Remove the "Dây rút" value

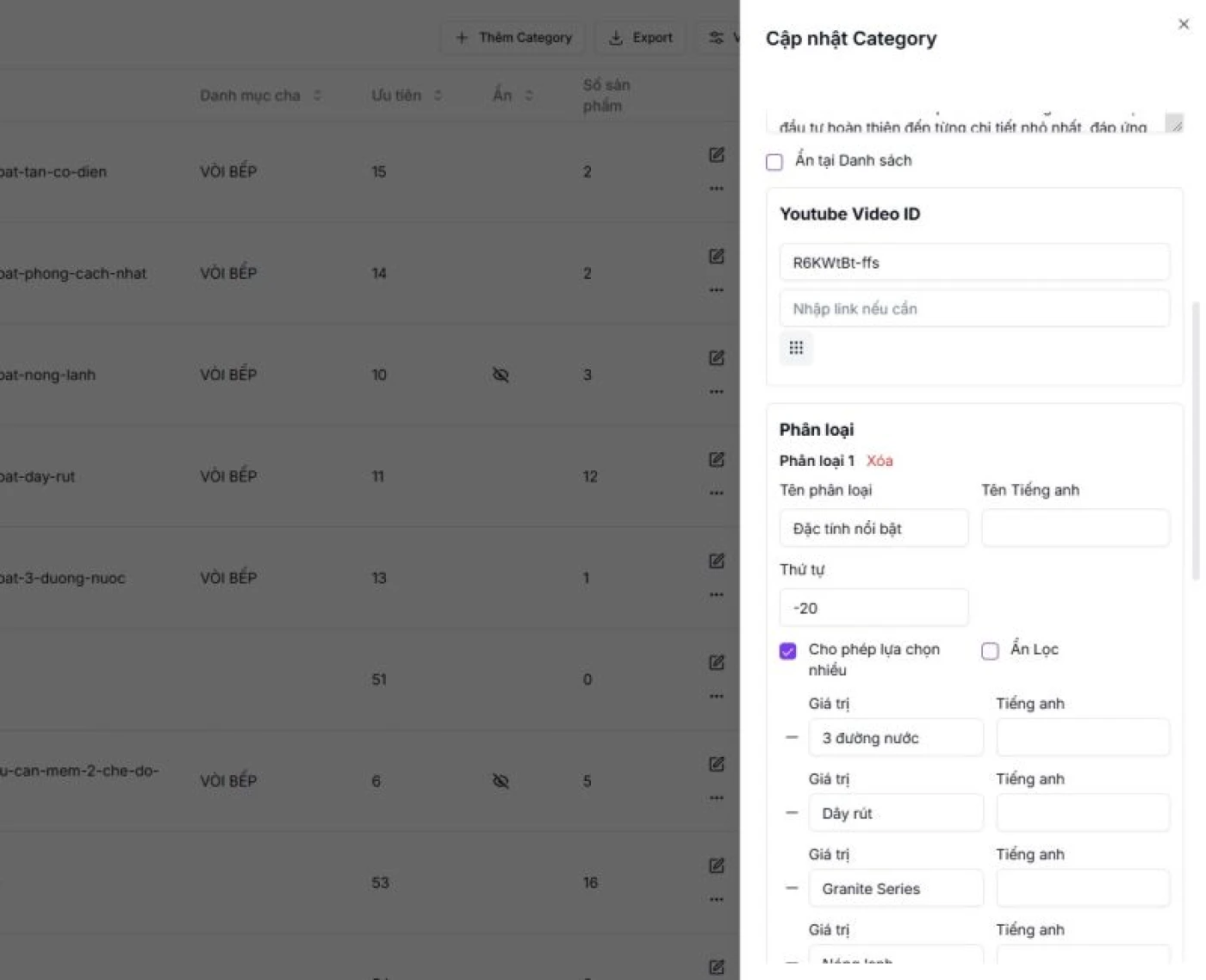click(791, 812)
